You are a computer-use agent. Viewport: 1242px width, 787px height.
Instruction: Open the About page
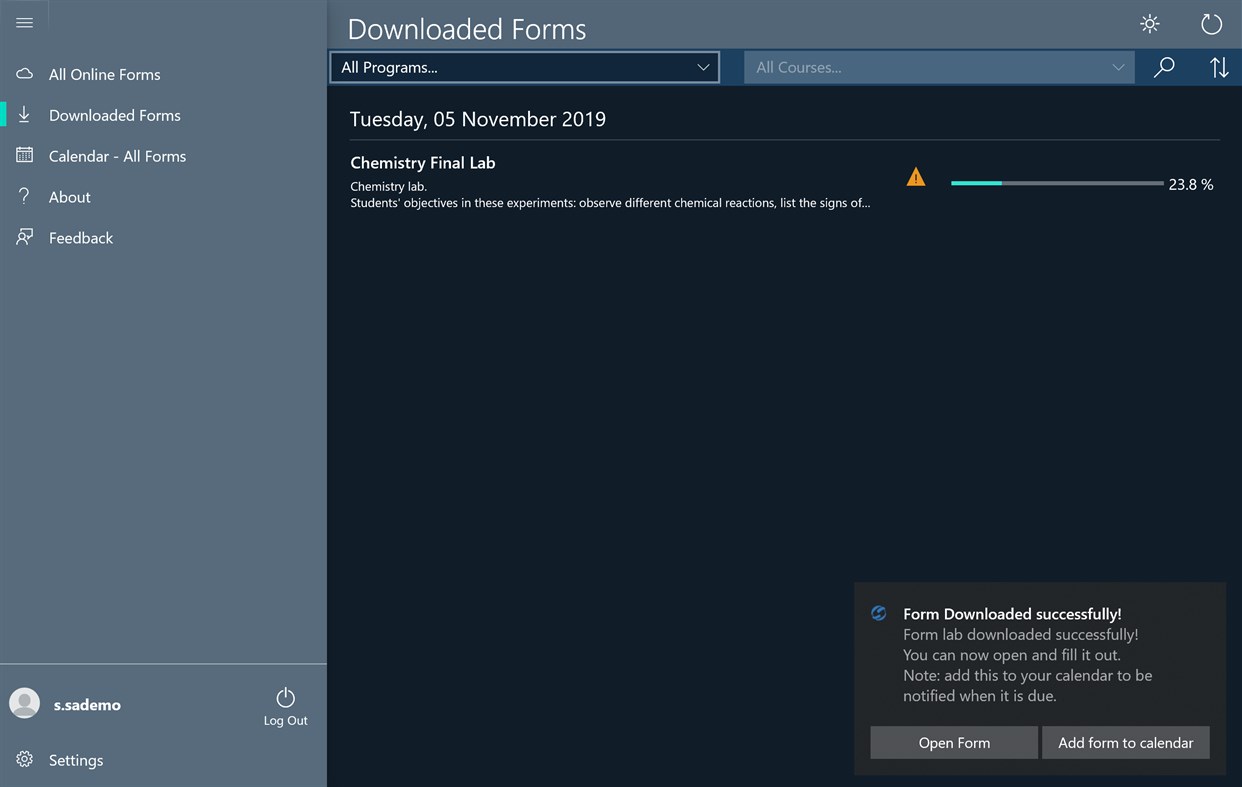pyautogui.click(x=69, y=197)
